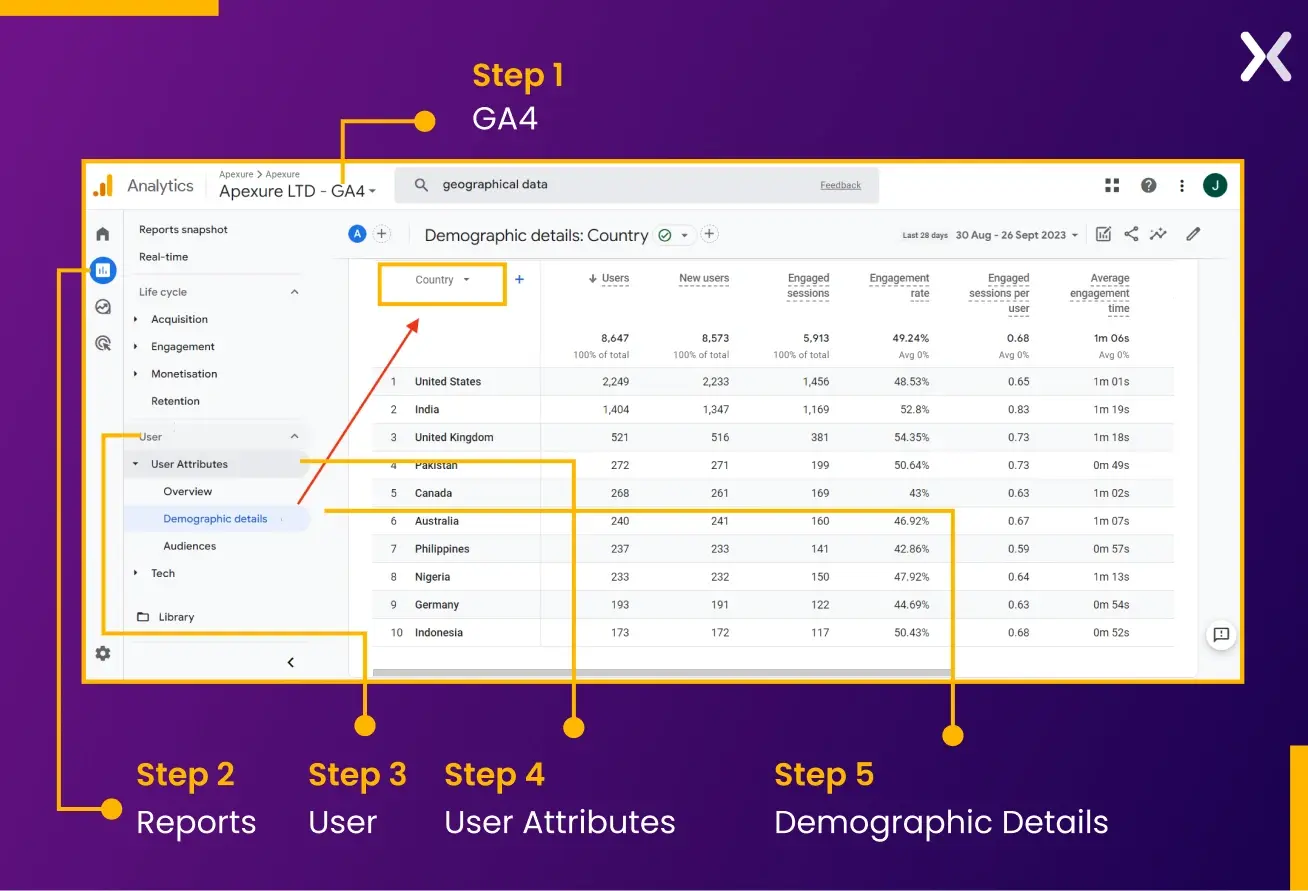Click the All Users segment A badge

click(x=357, y=234)
